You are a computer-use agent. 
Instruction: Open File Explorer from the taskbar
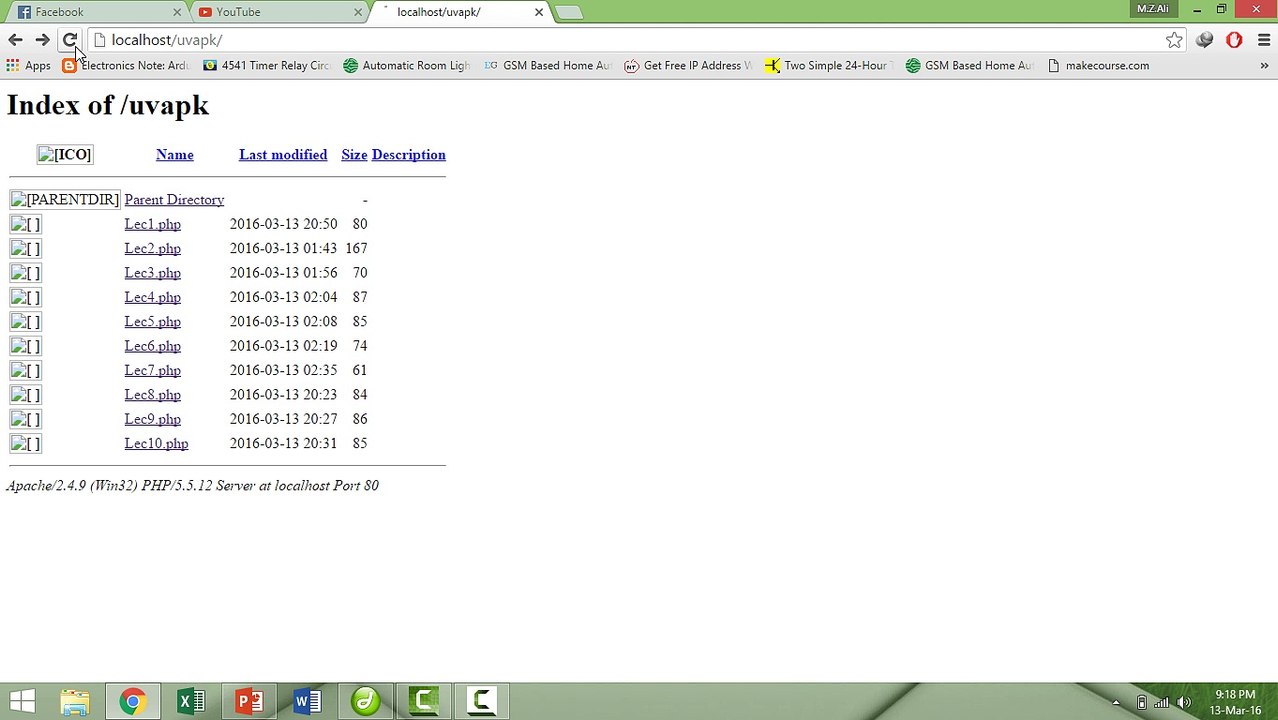(x=75, y=701)
